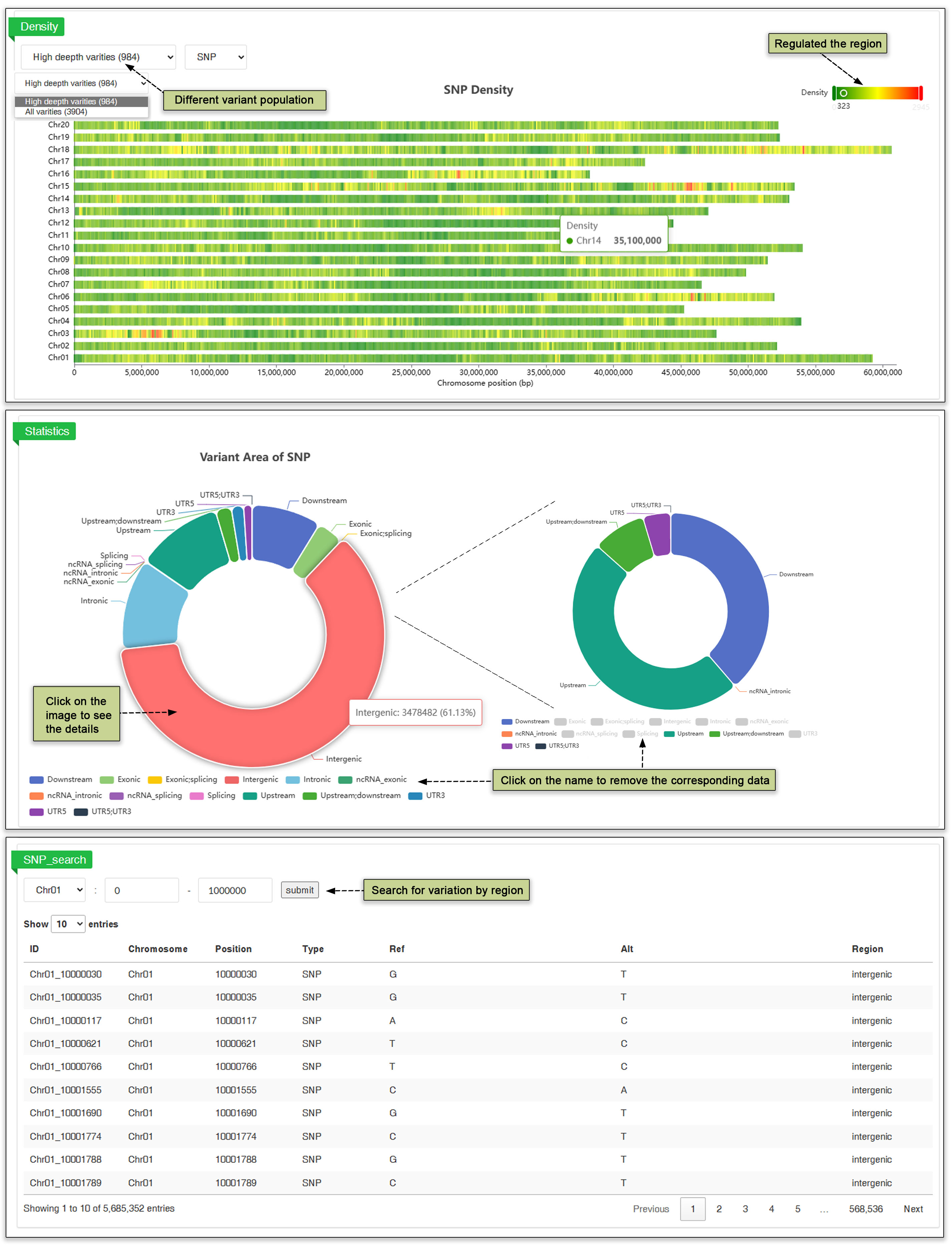Open the High deepth varities population dropdown

[98, 57]
